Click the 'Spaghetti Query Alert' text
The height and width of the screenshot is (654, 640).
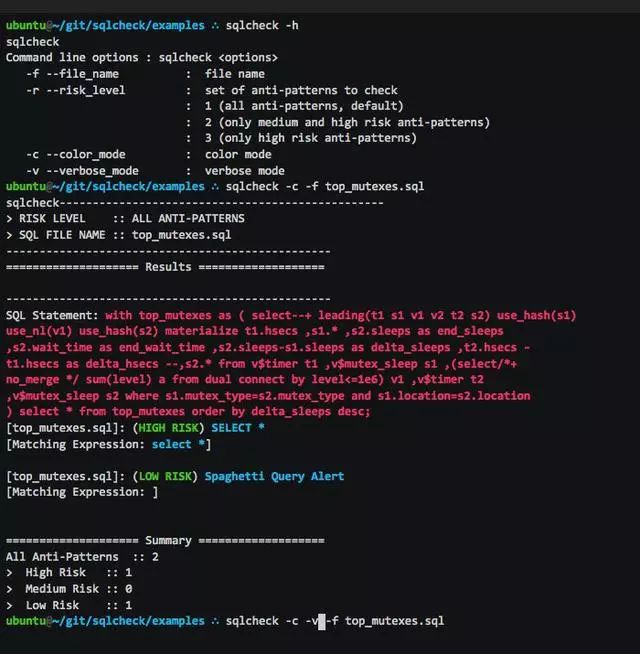(274, 476)
